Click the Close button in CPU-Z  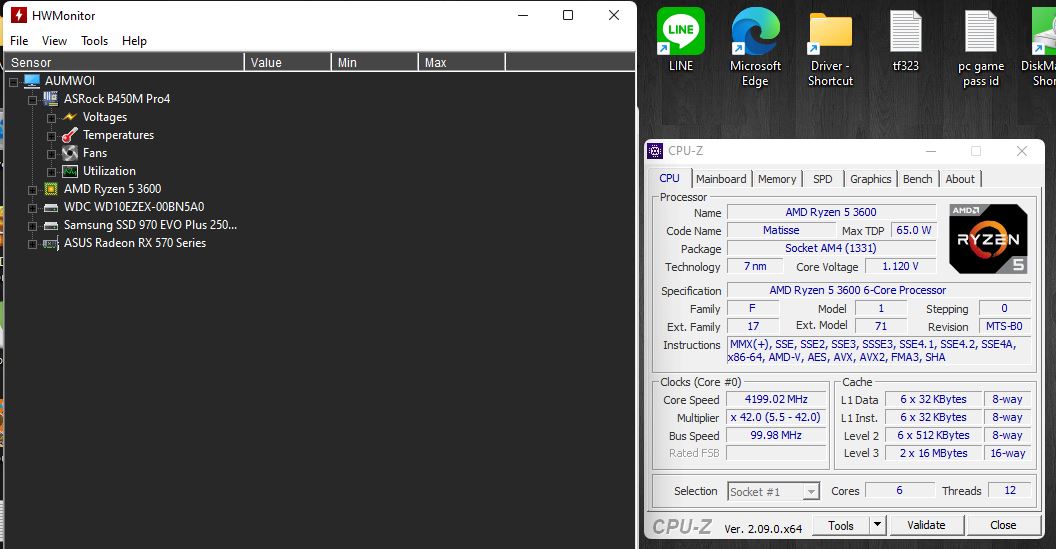tap(1003, 525)
